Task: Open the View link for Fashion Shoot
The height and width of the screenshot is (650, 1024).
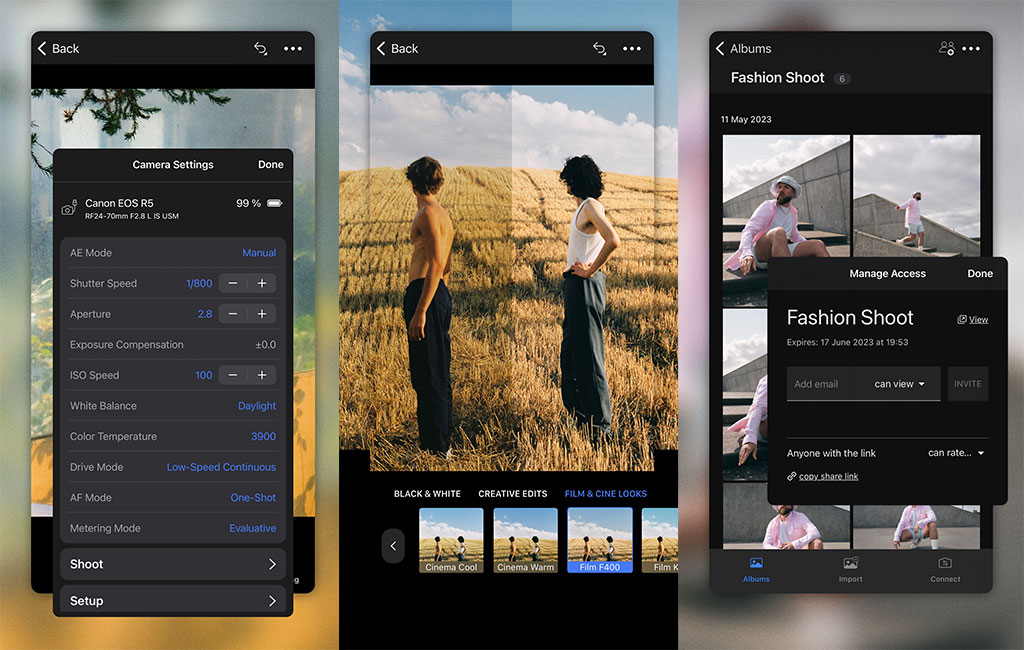Action: (x=972, y=319)
